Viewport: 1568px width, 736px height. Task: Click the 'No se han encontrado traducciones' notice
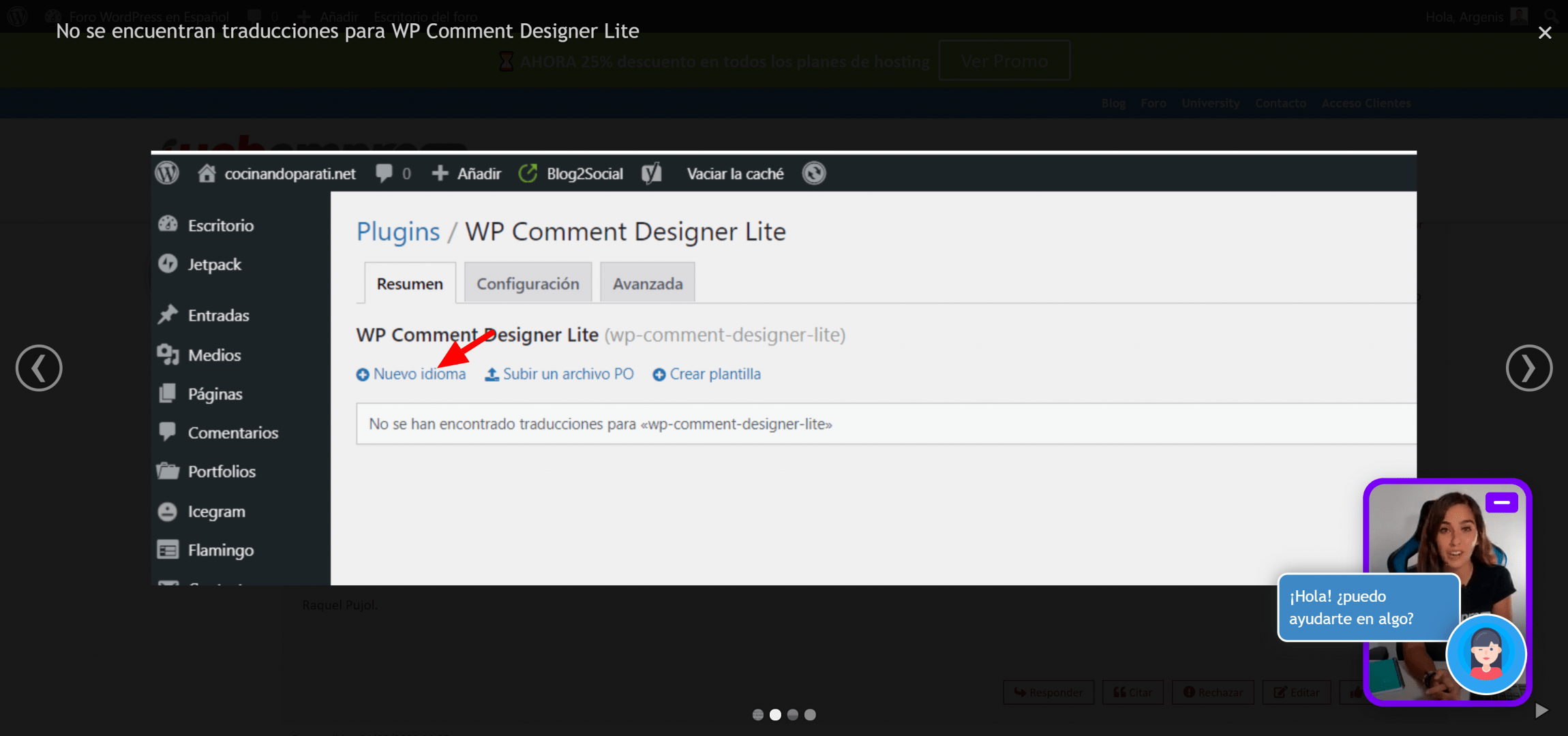pos(886,424)
